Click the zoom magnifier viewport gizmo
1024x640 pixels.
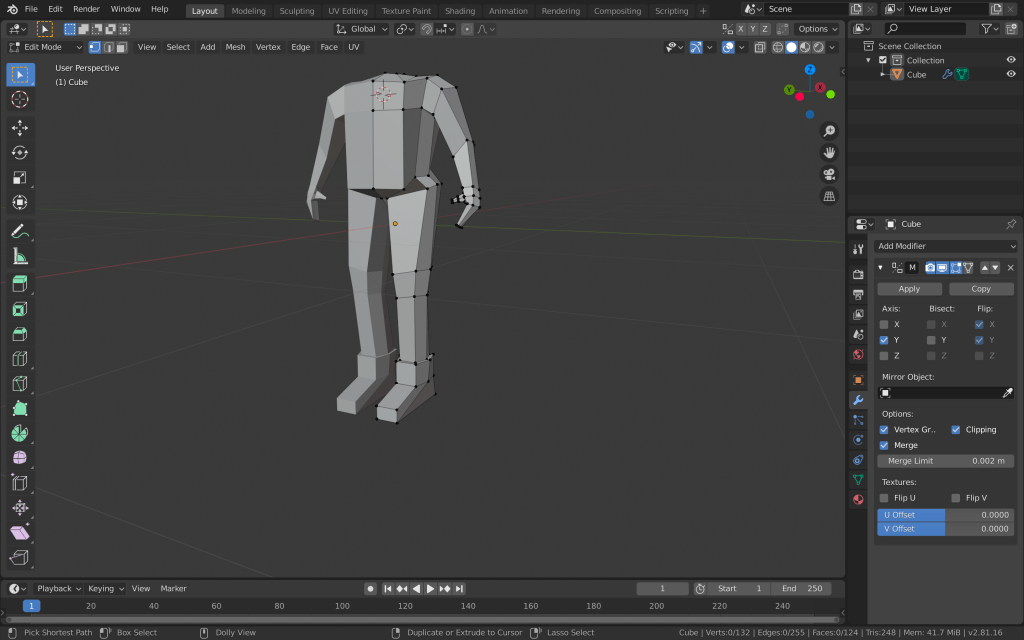point(829,131)
